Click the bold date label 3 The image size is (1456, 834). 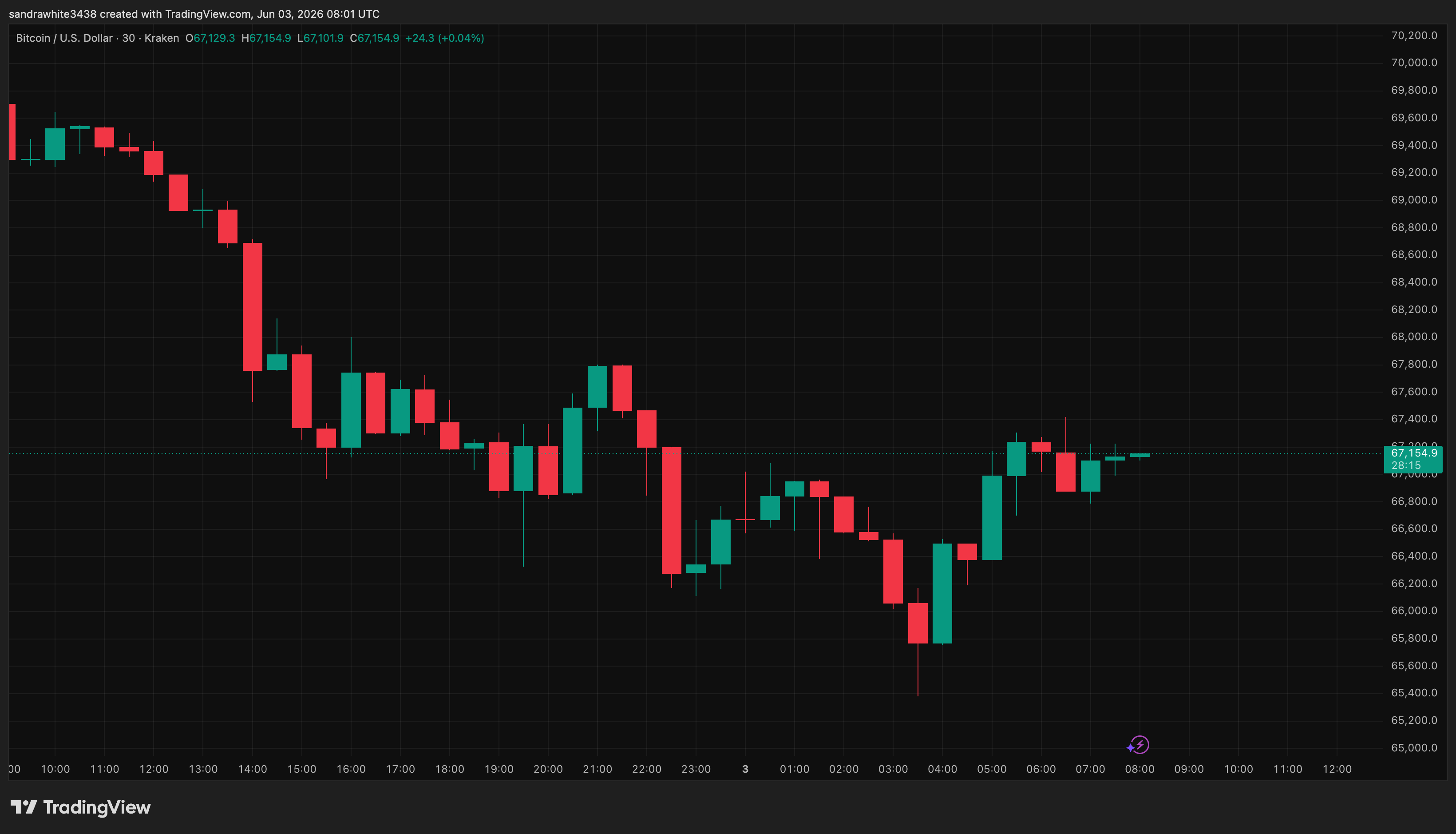click(x=745, y=769)
